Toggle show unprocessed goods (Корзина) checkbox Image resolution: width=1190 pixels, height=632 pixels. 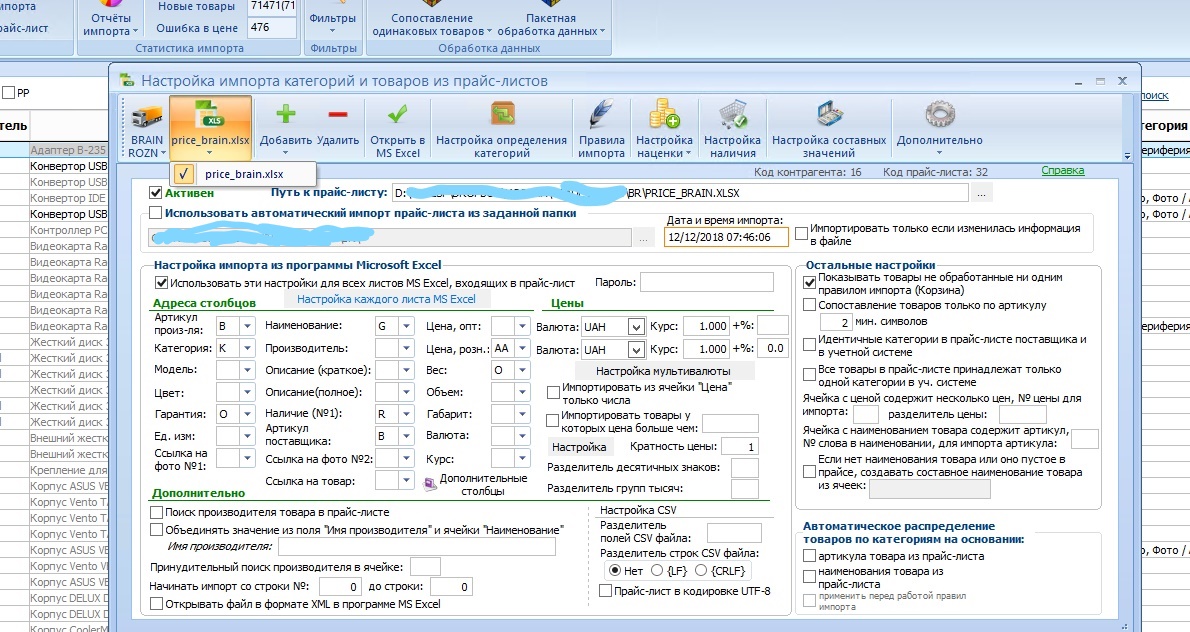810,283
